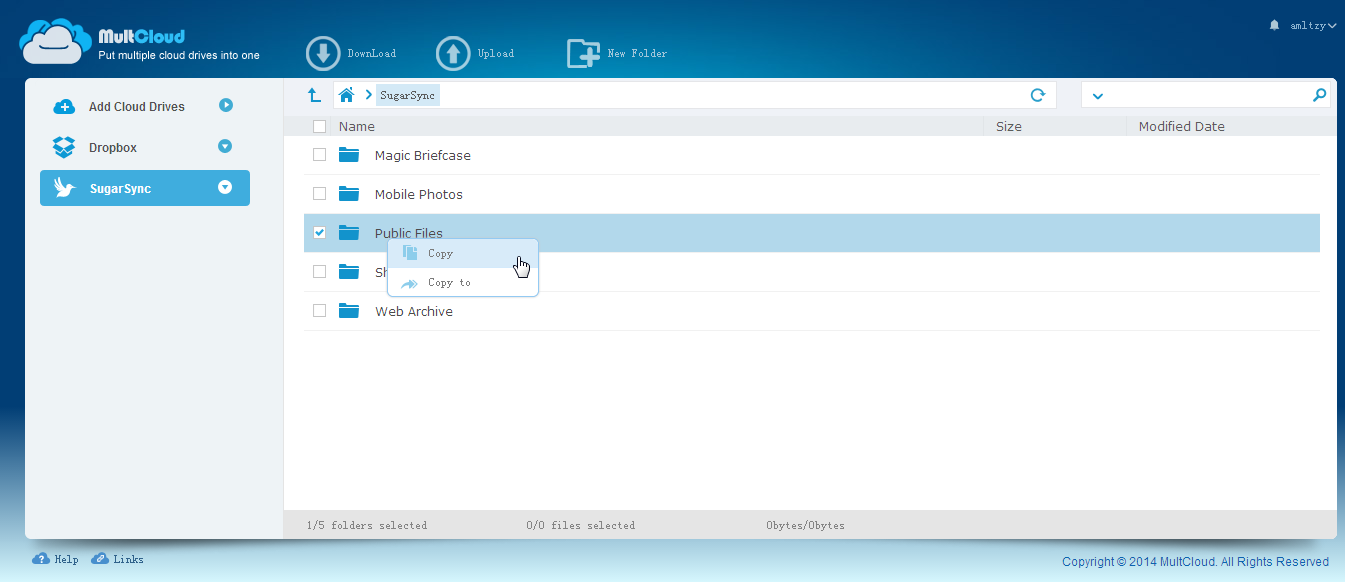Click the New Folder button label
1345x582 pixels.
click(637, 54)
